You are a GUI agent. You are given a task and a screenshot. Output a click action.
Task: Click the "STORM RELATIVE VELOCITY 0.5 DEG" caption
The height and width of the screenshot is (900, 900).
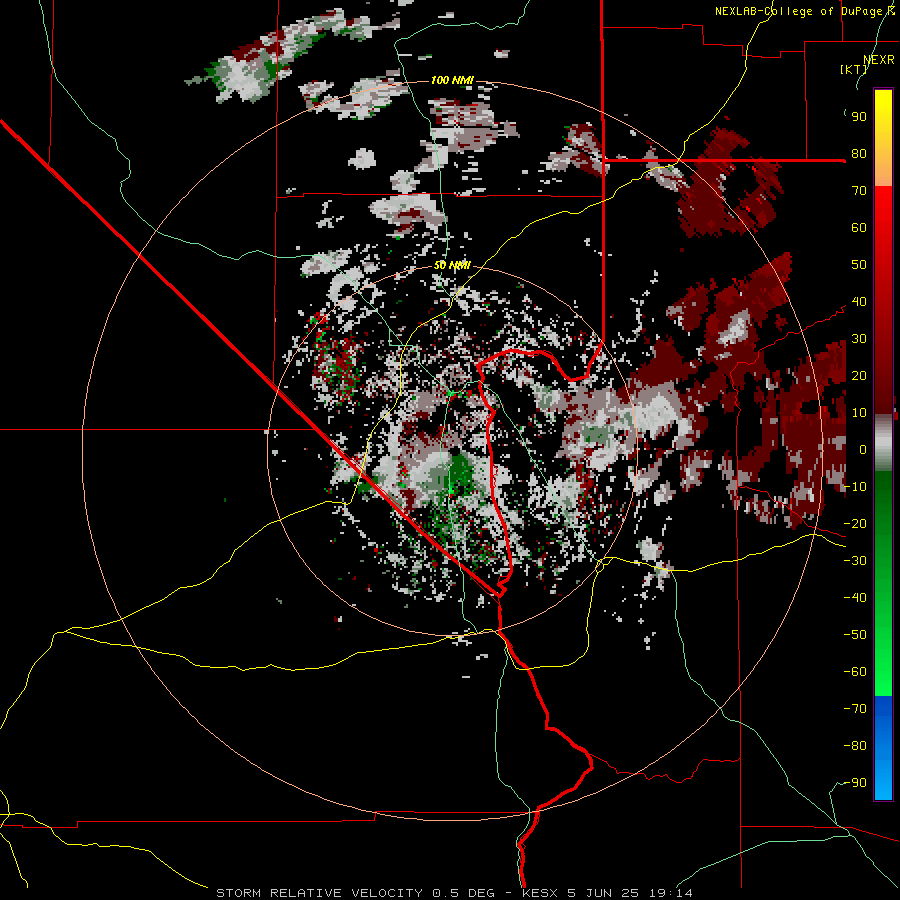(355, 893)
